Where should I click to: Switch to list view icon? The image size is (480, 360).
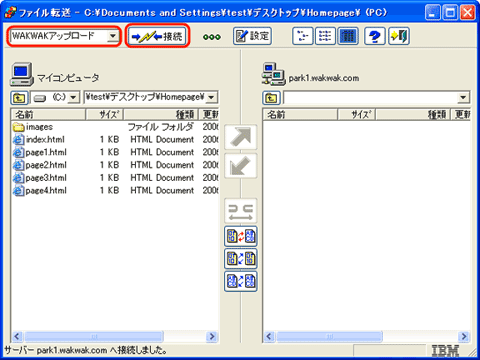(x=325, y=36)
